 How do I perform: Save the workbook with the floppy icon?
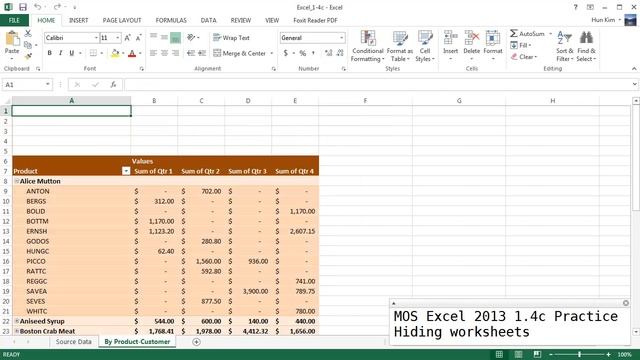pyautogui.click(x=22, y=7)
